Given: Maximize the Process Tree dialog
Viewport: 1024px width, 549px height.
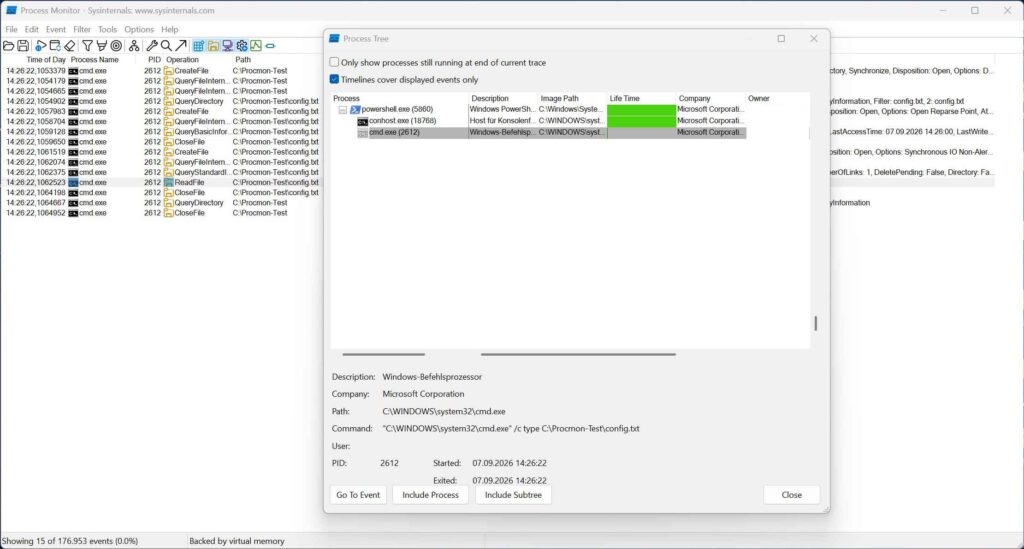Looking at the screenshot, I should [x=781, y=39].
